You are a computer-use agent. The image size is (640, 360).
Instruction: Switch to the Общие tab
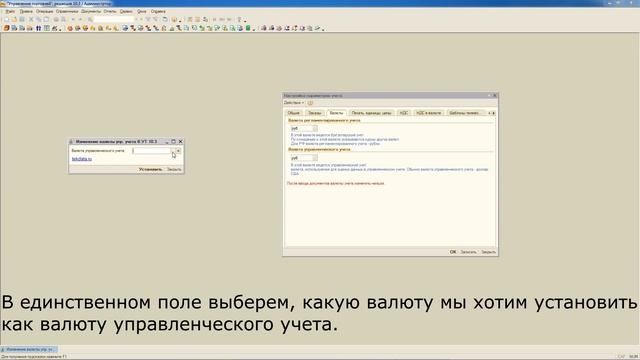tap(293, 113)
